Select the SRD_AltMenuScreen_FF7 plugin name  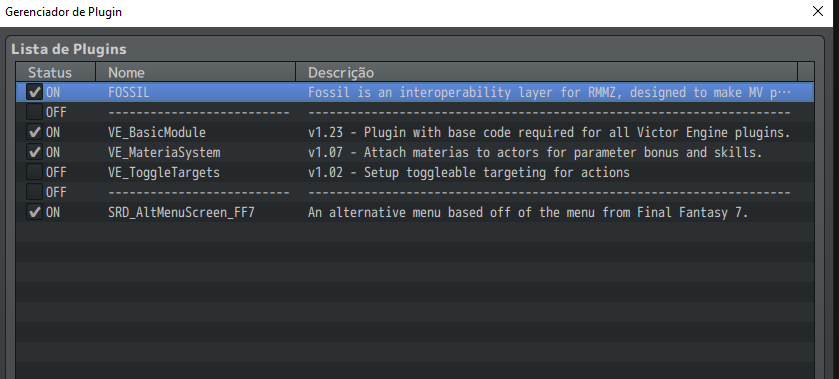pos(181,213)
